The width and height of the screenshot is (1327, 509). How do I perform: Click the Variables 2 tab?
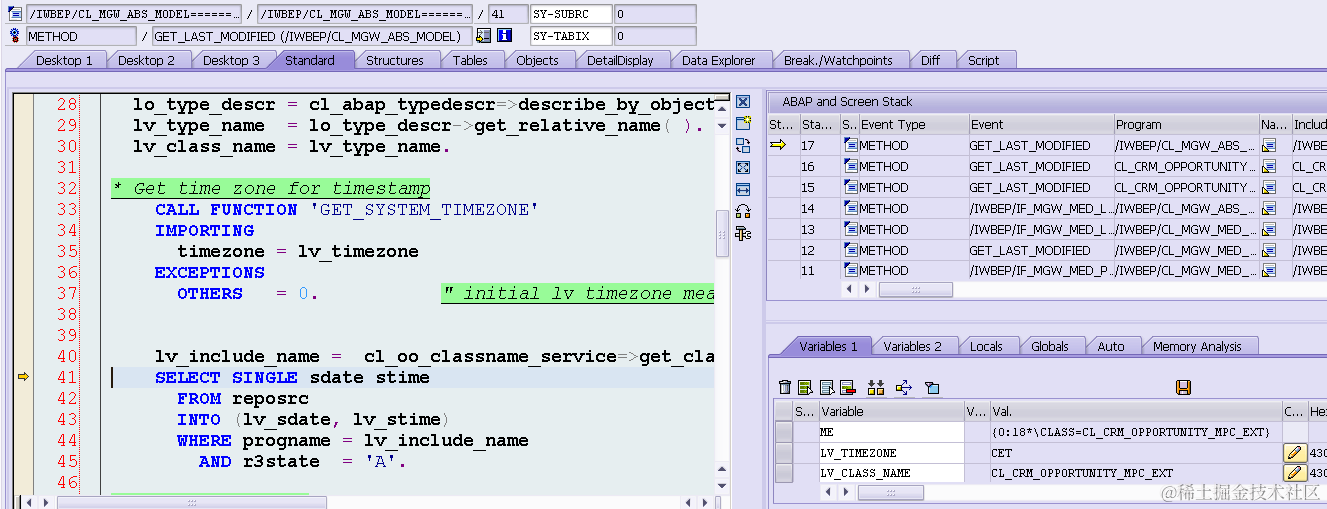pos(913,346)
